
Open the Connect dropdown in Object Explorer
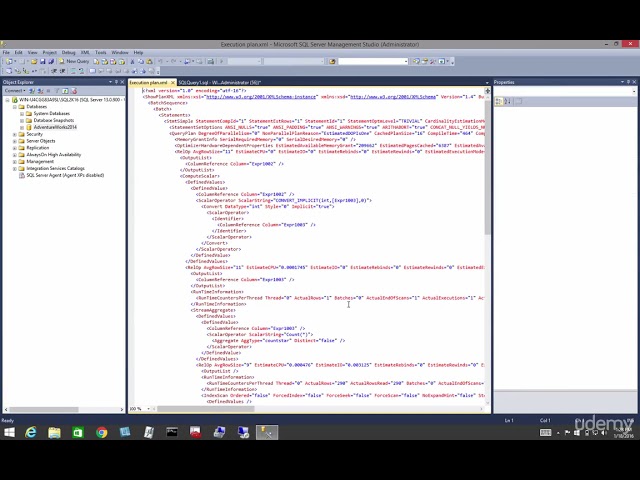coord(15,91)
